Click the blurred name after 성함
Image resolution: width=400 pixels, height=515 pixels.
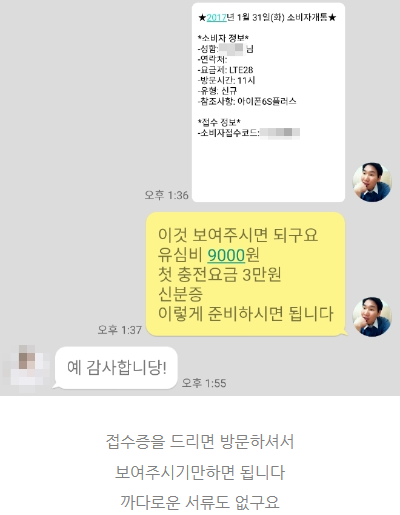point(232,49)
